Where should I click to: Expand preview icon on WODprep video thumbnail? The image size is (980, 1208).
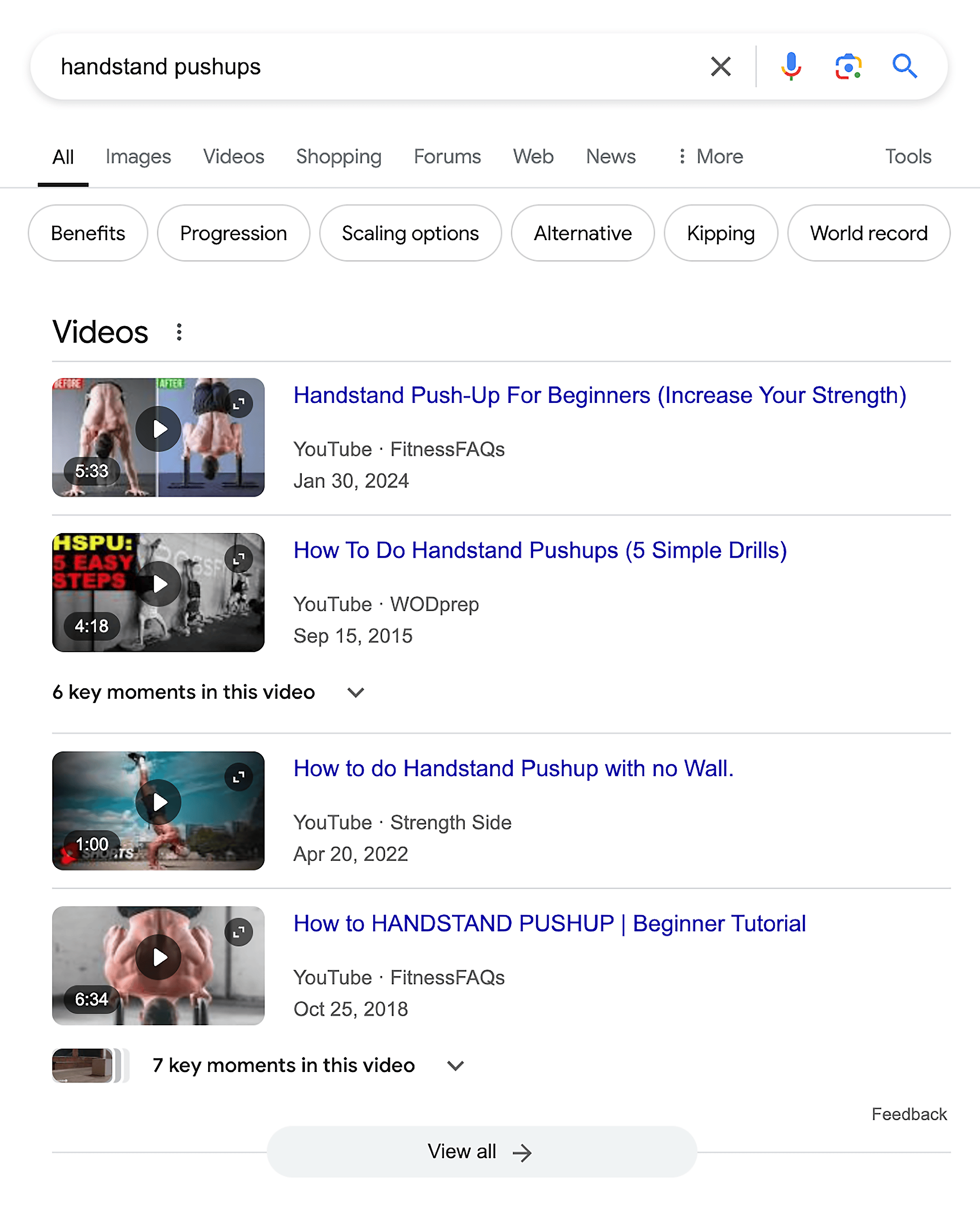(x=239, y=559)
